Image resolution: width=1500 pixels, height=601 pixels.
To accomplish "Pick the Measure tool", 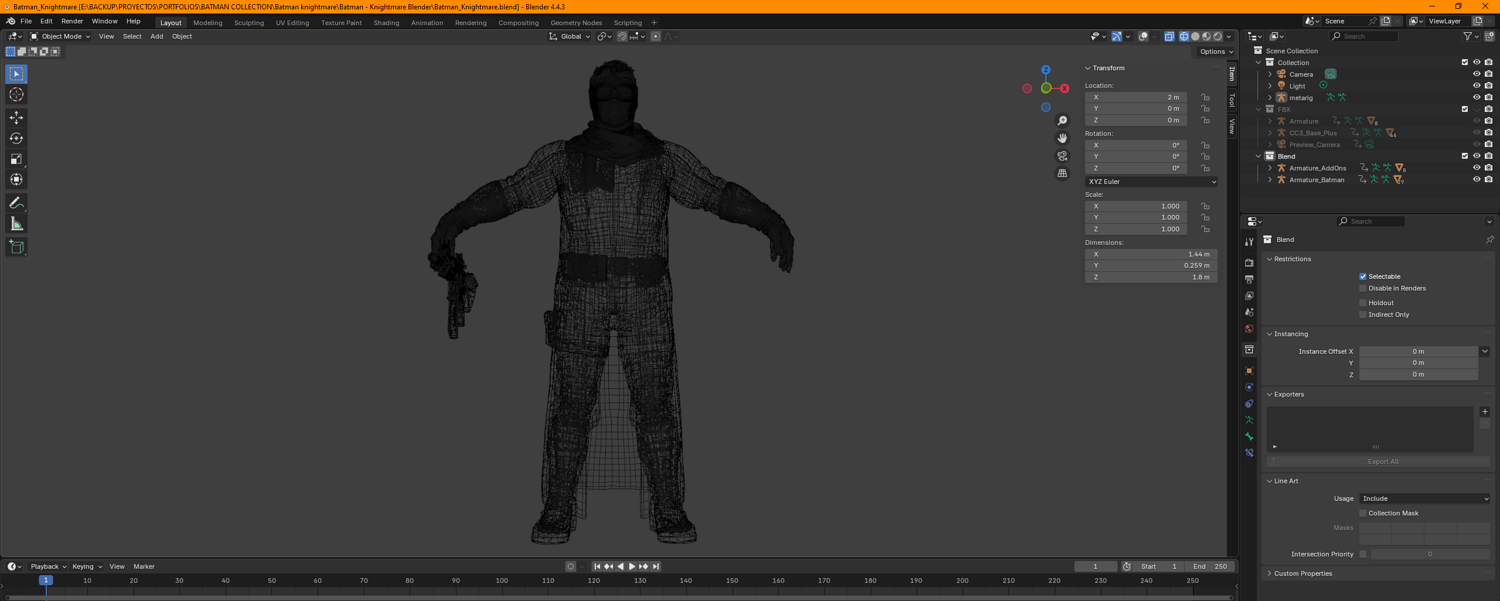I will [x=16, y=224].
